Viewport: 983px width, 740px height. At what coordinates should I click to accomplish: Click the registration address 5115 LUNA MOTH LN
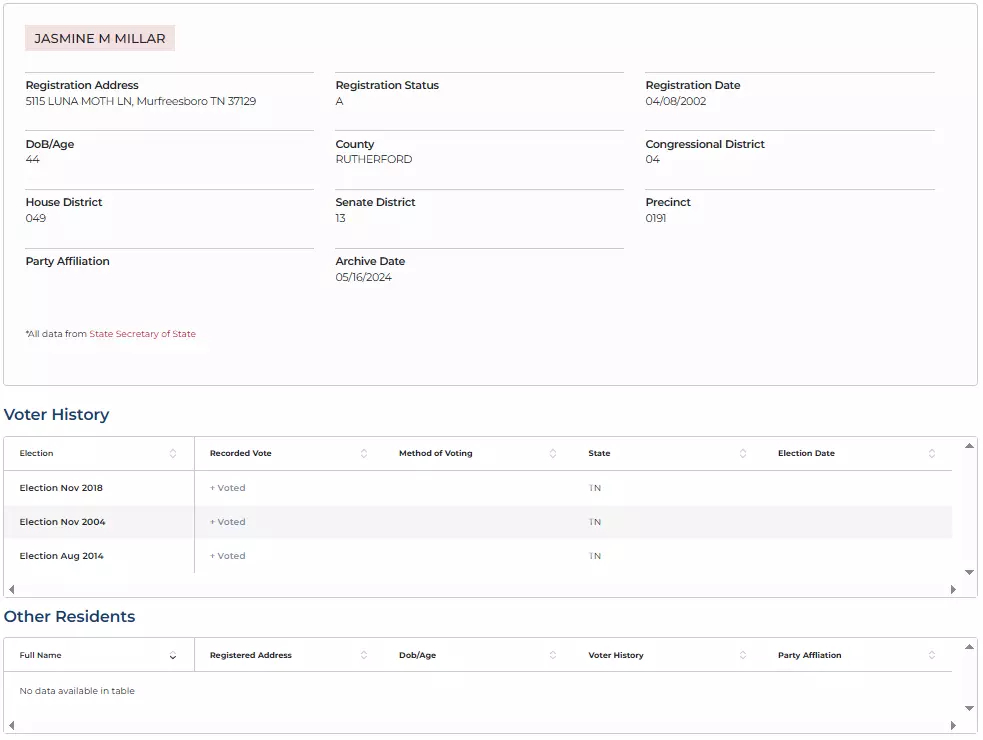coord(141,101)
